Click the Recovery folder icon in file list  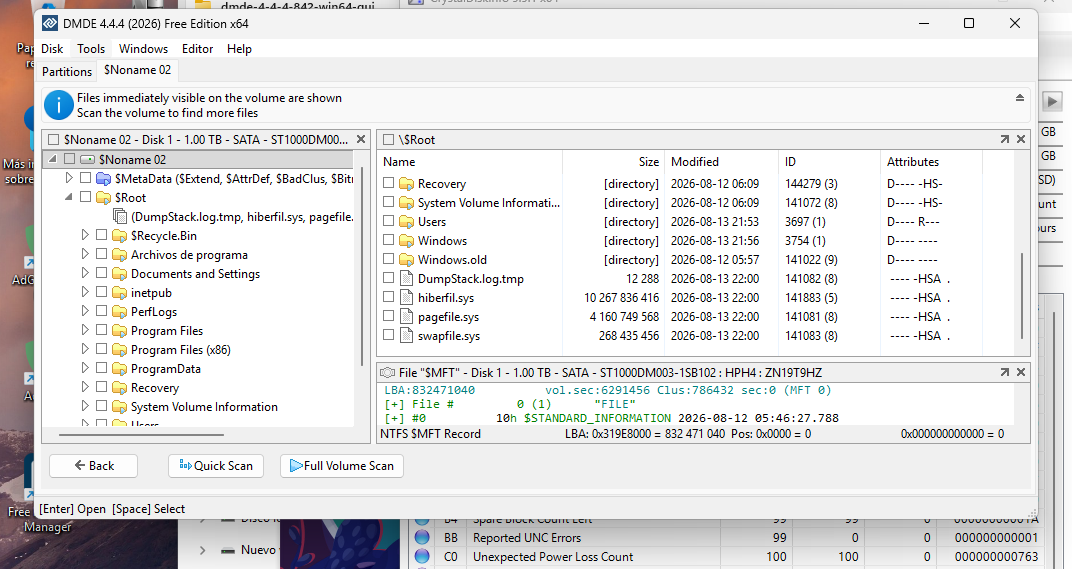pos(406,184)
